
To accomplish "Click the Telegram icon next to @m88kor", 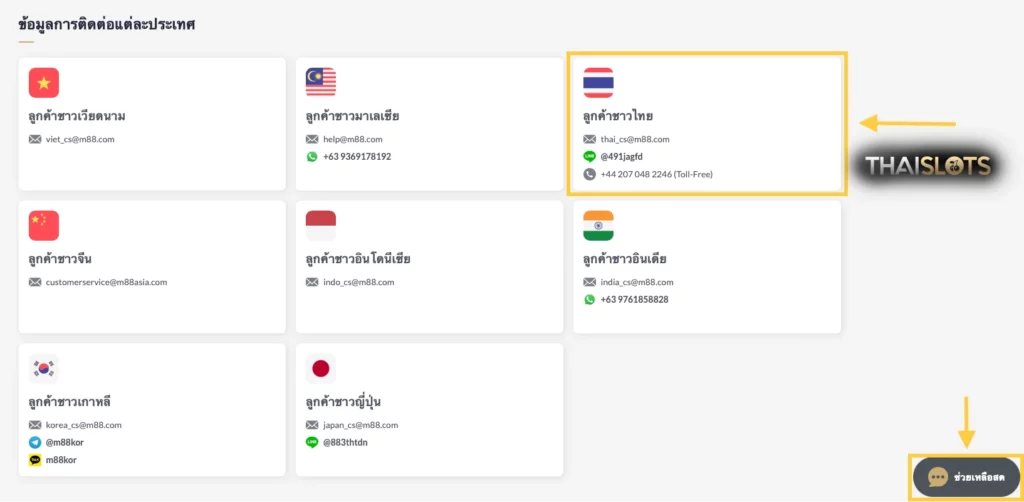I will [x=35, y=443].
